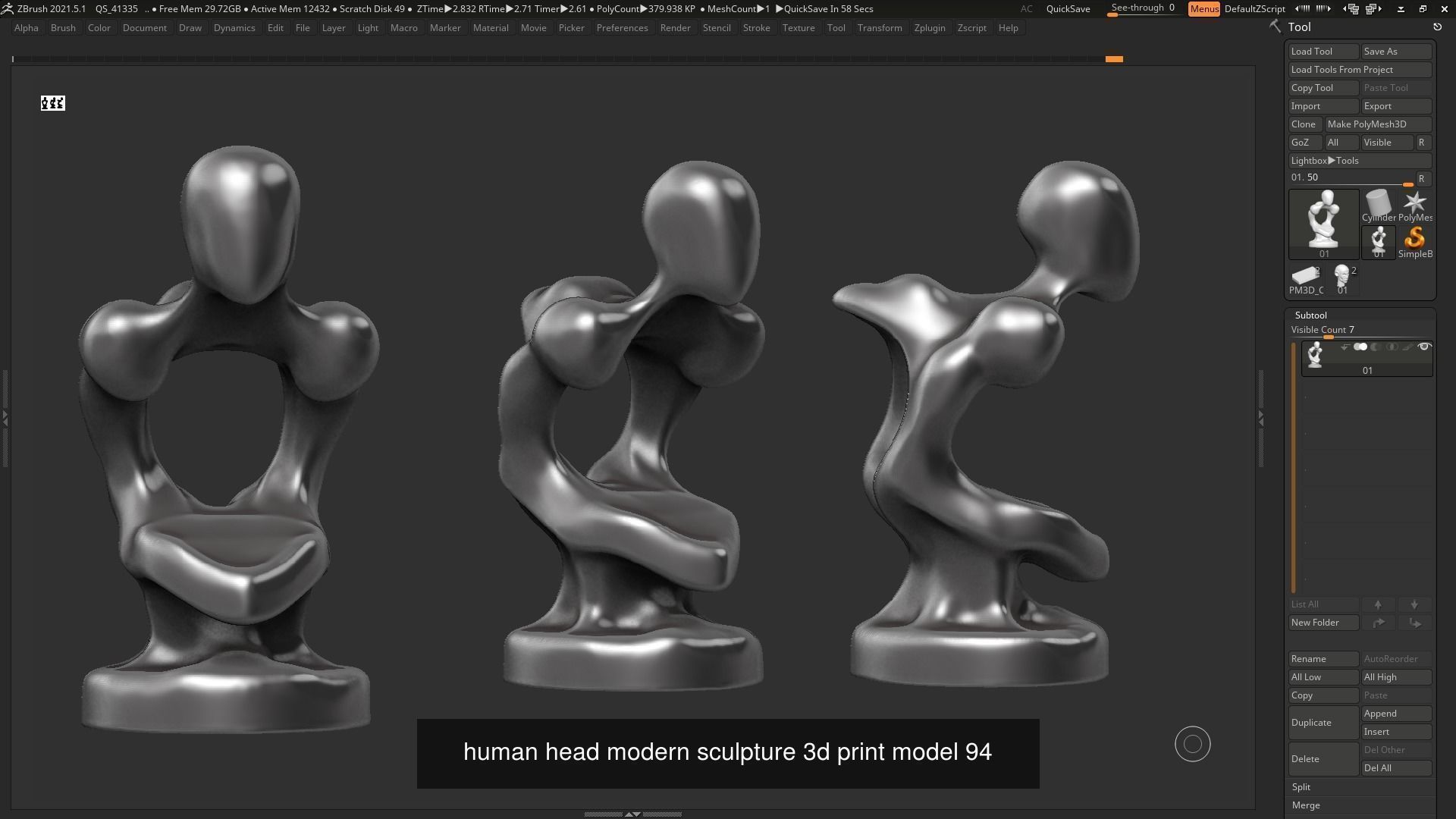The height and width of the screenshot is (819, 1456).
Task: Toggle the subtool polypaint brush icon
Action: [1407, 347]
